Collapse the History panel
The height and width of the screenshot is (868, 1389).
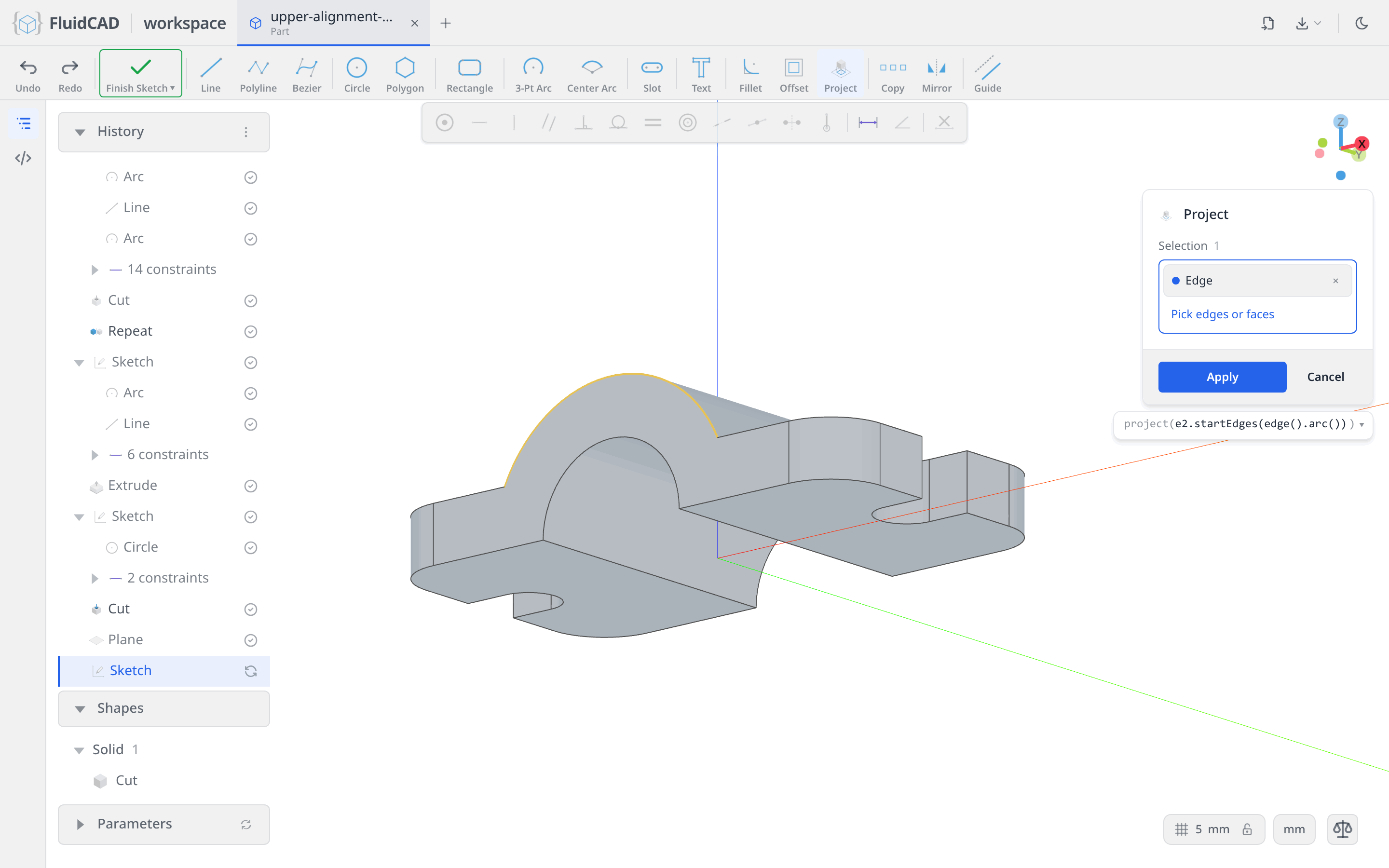[x=80, y=132]
